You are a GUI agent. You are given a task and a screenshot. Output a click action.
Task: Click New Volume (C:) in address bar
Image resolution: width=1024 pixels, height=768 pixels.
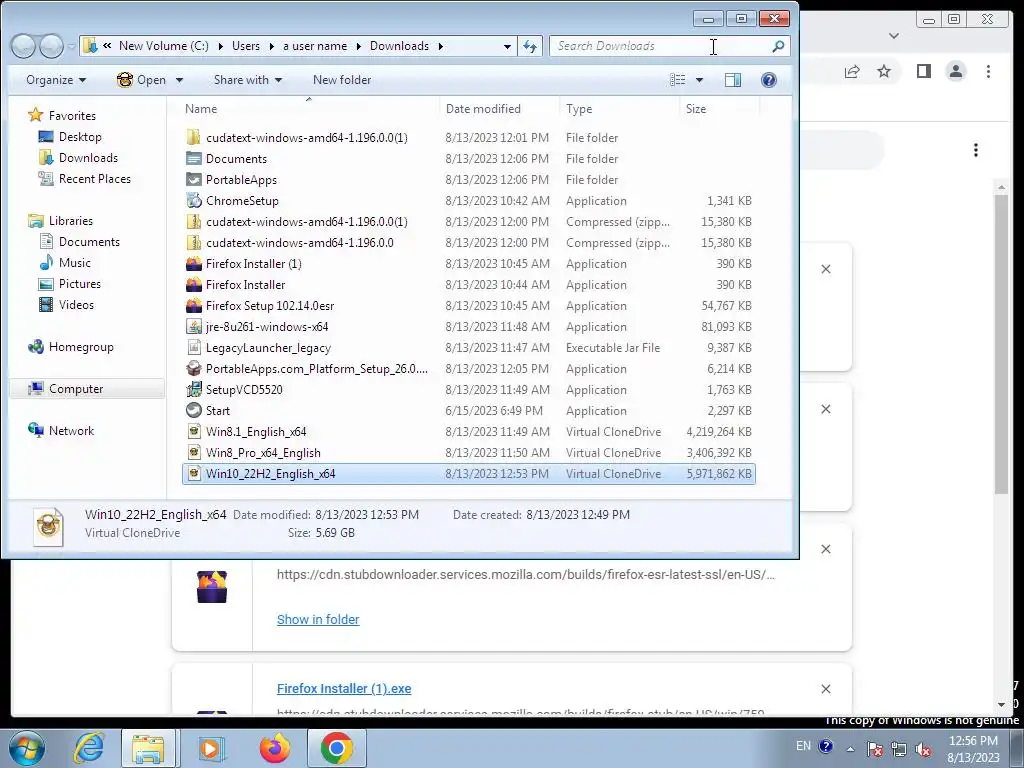[x=164, y=46]
